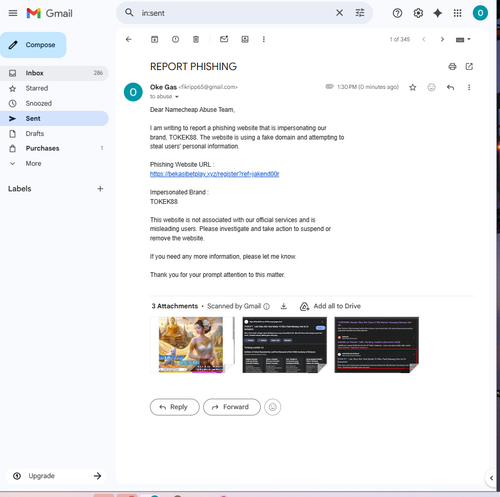Open the Snoozed folder

54,103
